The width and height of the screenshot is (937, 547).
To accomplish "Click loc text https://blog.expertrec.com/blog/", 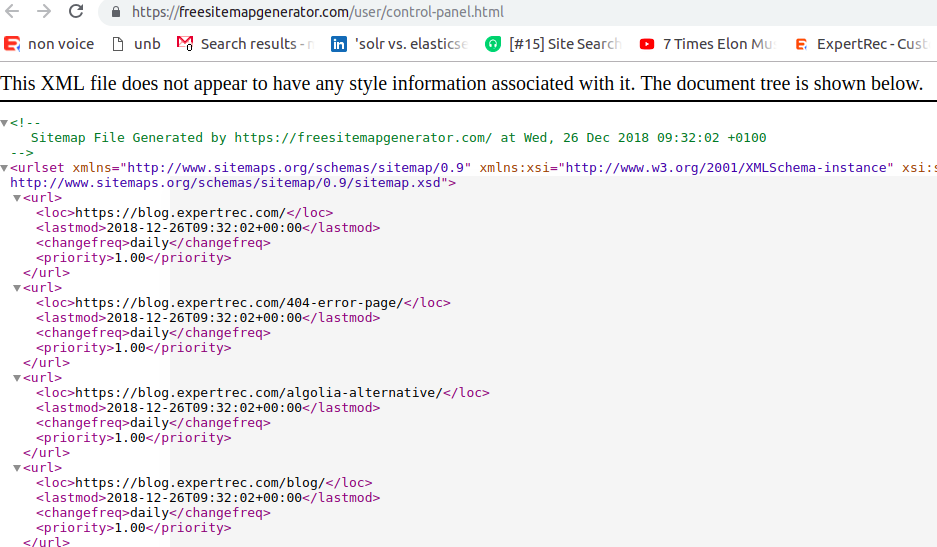I will (200, 482).
